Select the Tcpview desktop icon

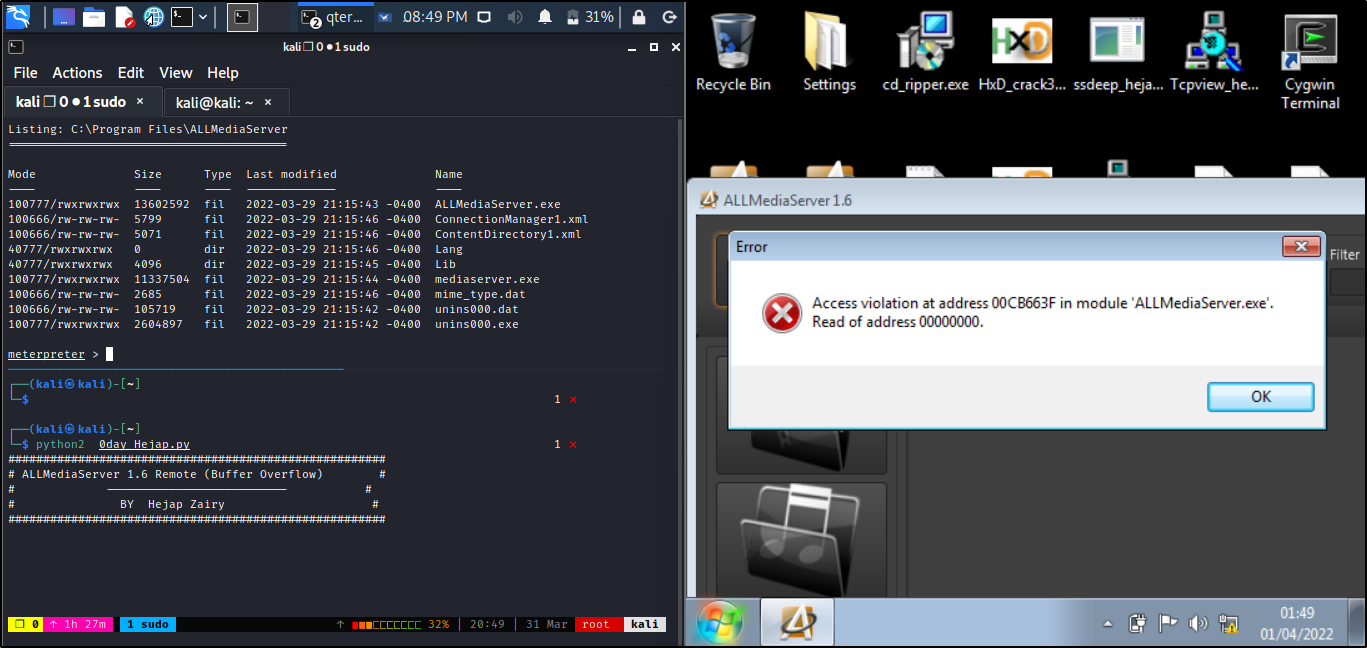1214,52
